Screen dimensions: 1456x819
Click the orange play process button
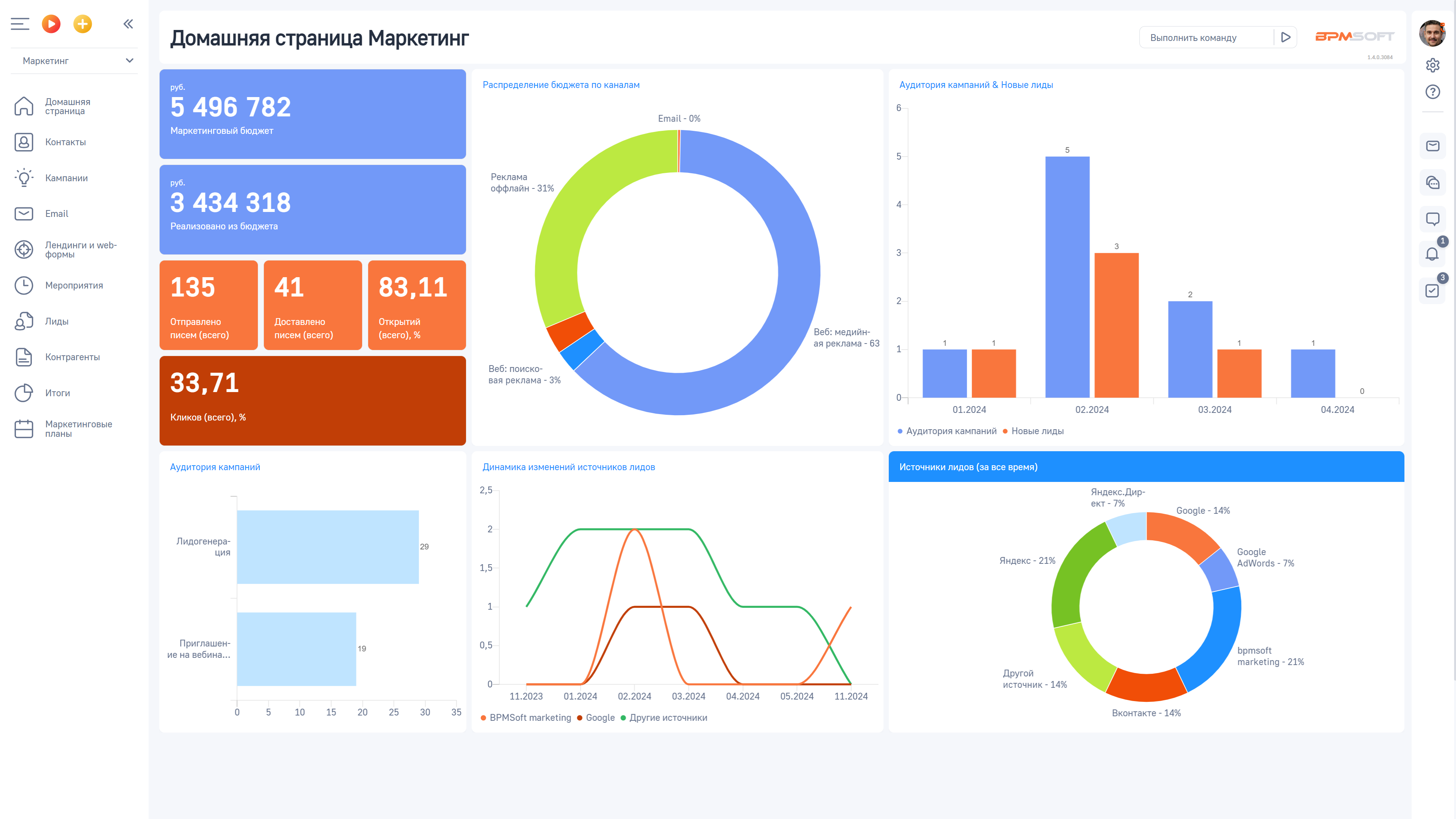51,24
